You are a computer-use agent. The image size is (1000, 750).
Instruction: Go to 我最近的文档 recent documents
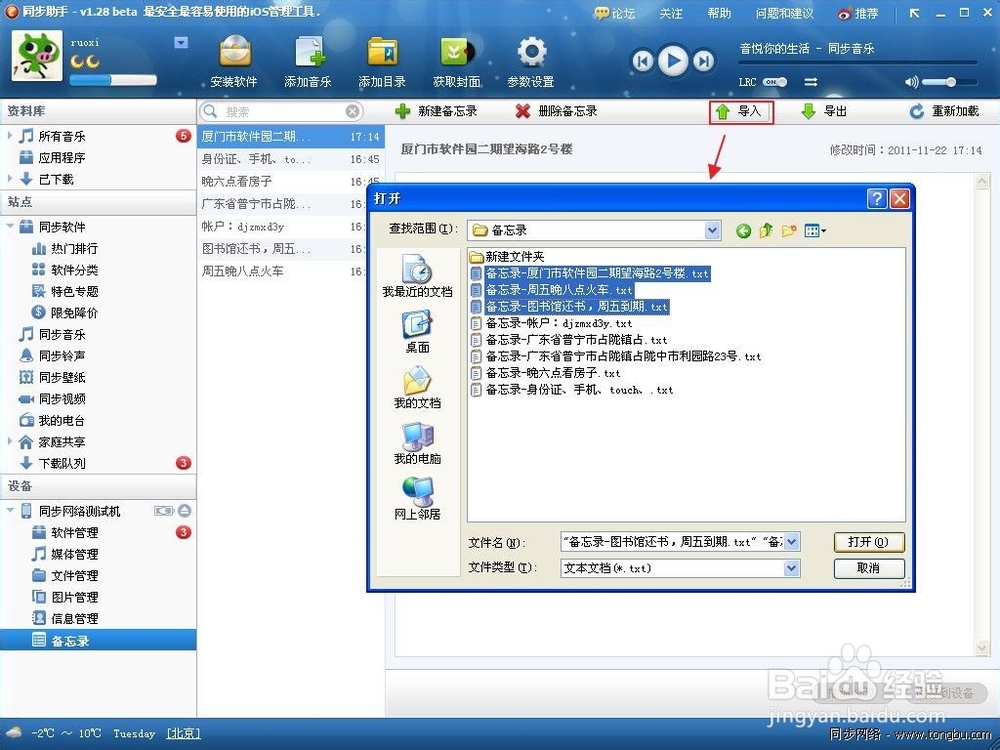click(417, 276)
